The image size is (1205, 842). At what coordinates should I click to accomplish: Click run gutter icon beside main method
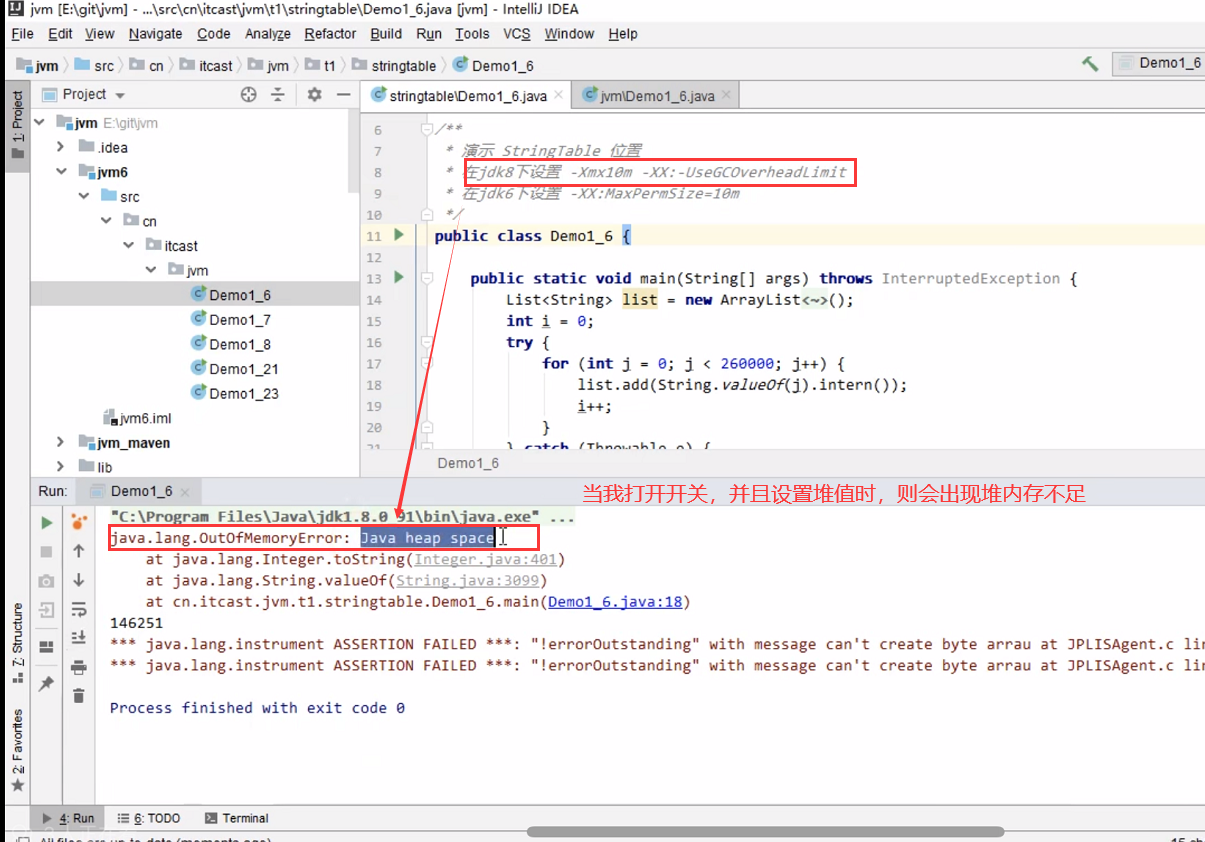[399, 278]
